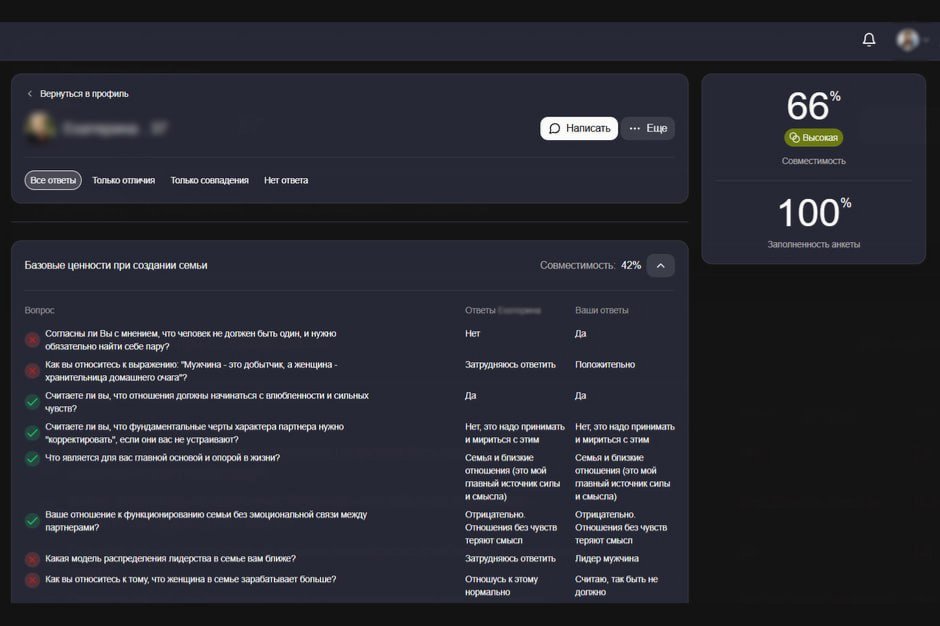
Task: Click the Написать message button
Action: (579, 128)
